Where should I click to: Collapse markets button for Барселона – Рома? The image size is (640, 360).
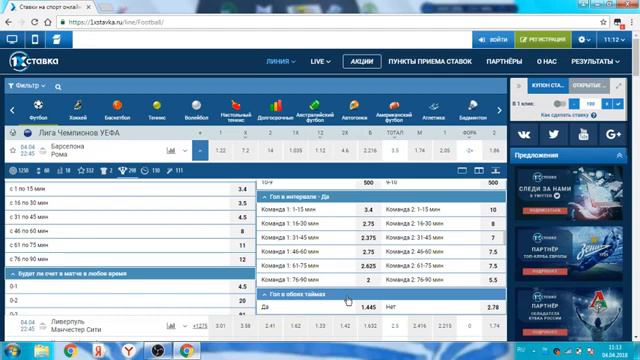pos(200,151)
